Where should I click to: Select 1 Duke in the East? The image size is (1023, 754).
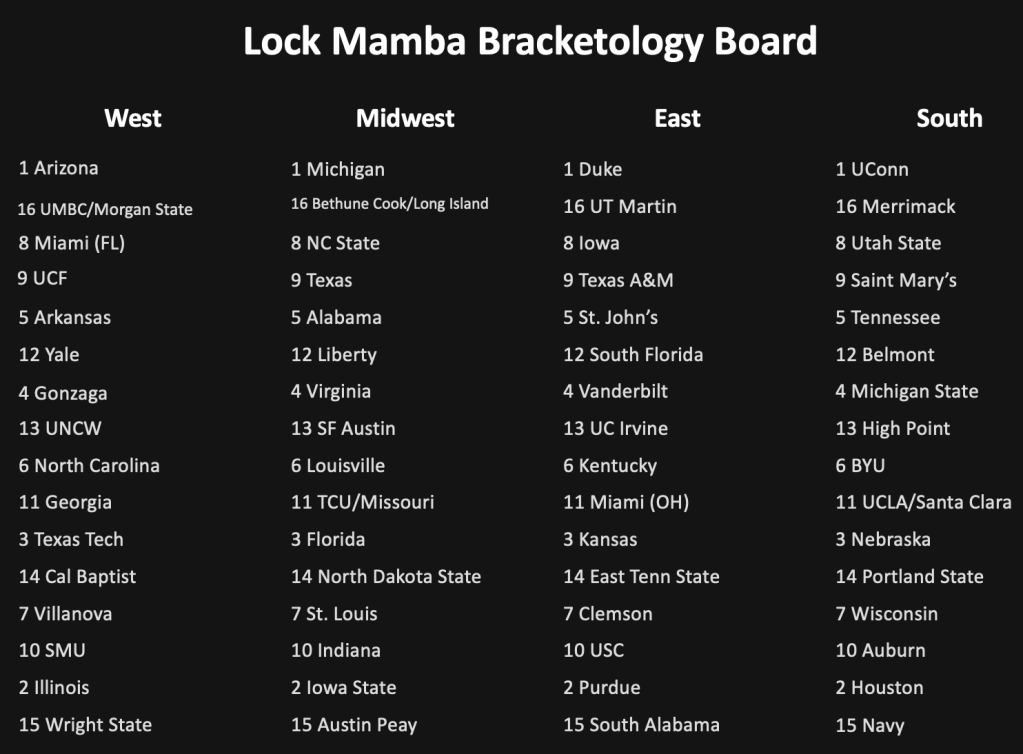pos(593,169)
